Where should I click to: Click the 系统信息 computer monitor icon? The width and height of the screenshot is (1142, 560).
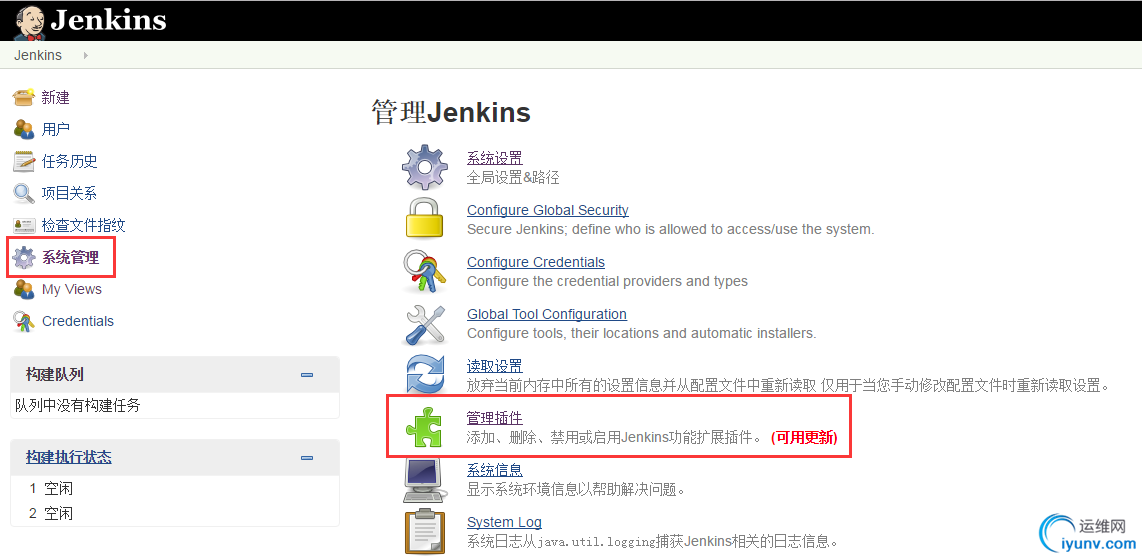click(425, 481)
